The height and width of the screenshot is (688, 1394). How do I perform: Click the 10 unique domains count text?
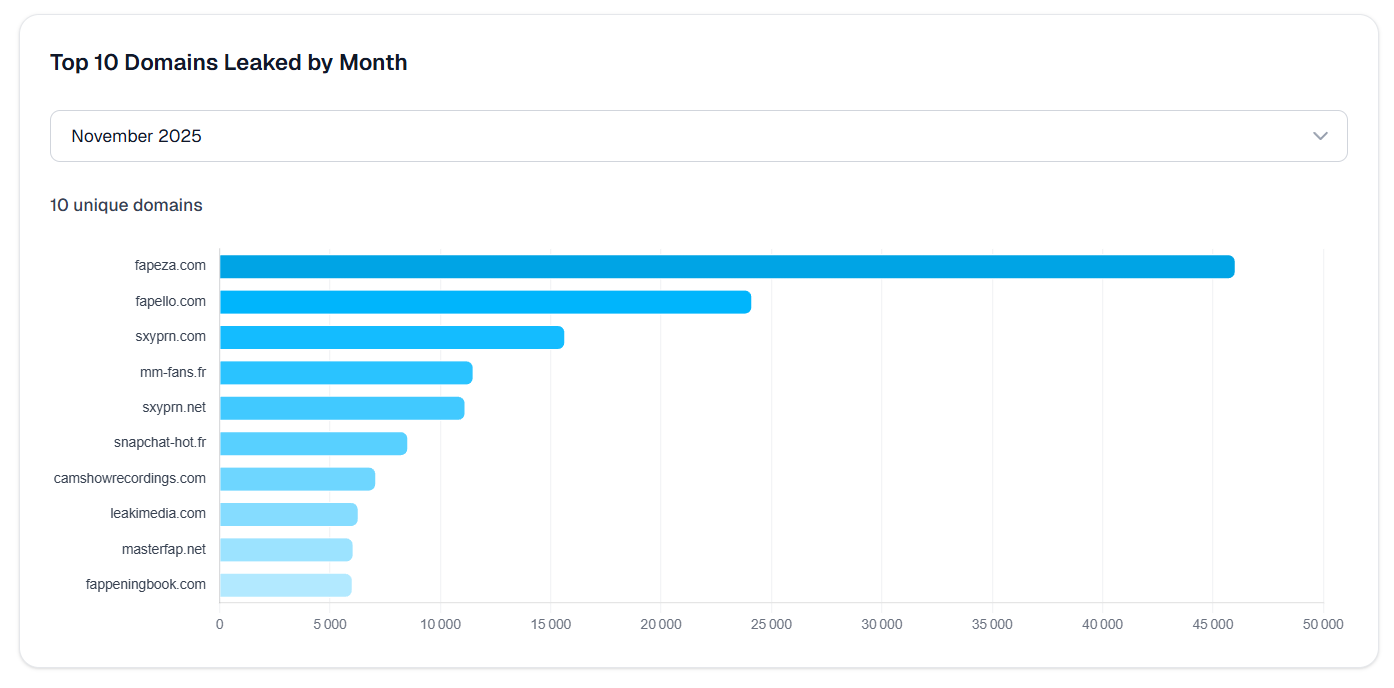[x=126, y=205]
